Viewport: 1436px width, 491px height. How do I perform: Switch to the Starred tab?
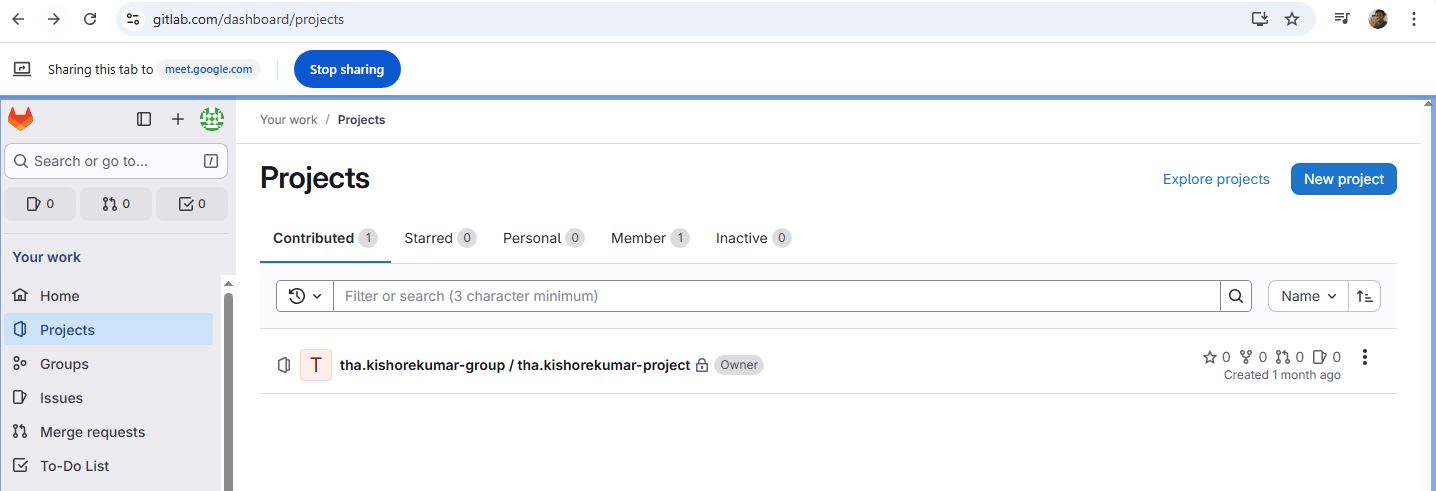439,238
